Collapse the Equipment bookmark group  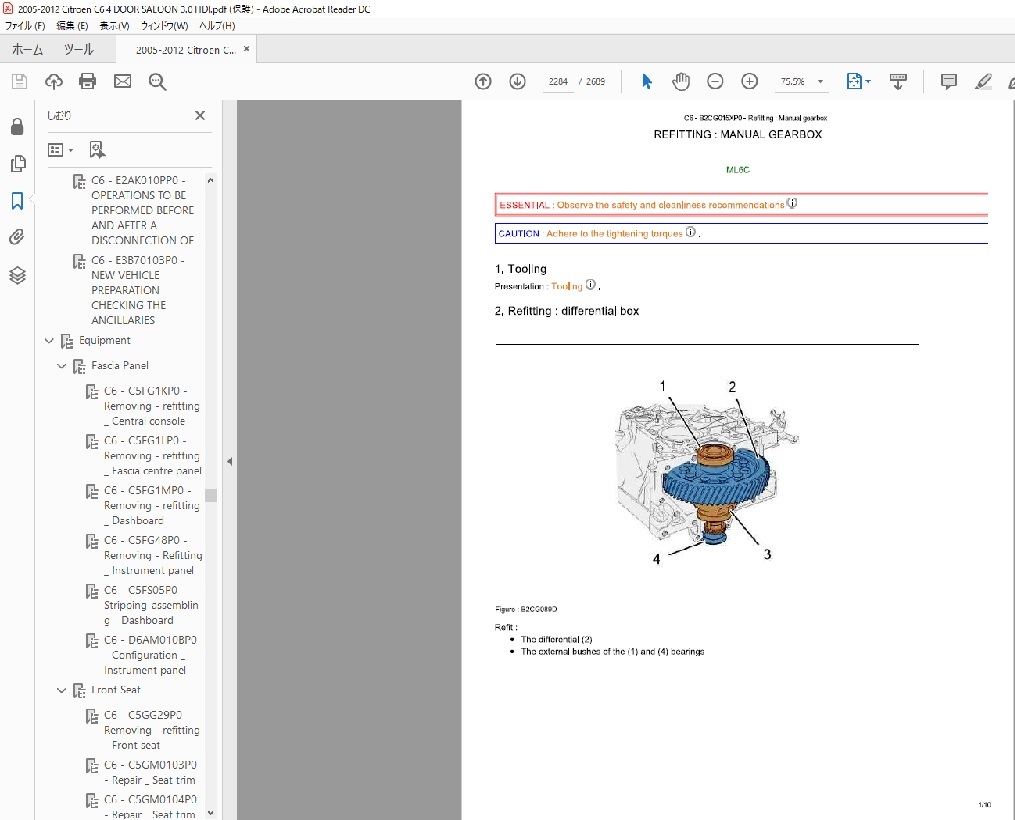pyautogui.click(x=49, y=340)
